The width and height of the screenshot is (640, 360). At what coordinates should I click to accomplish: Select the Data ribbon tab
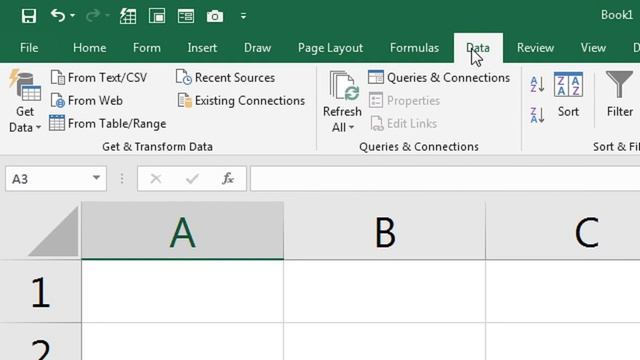[x=478, y=48]
